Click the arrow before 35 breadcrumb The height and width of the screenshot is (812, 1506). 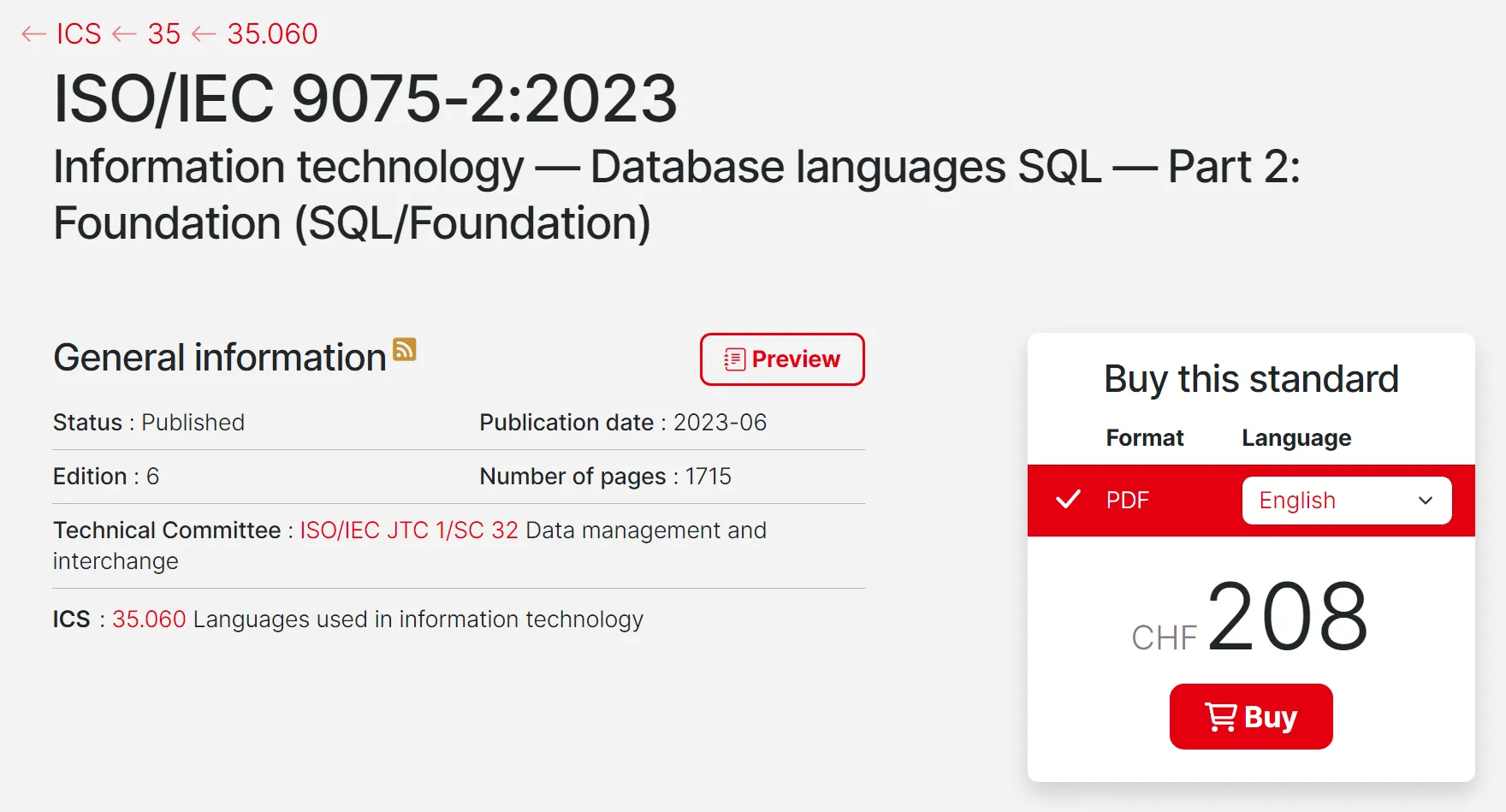click(124, 34)
